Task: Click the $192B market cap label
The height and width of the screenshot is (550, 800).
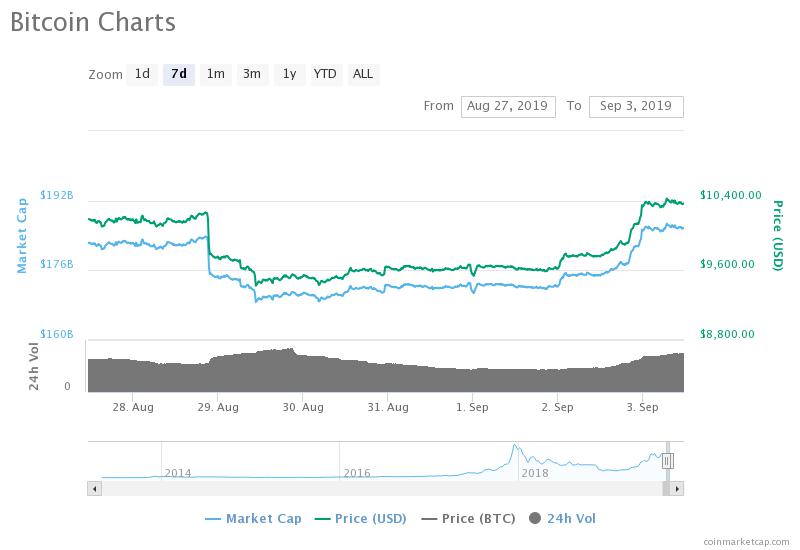Action: point(57,195)
